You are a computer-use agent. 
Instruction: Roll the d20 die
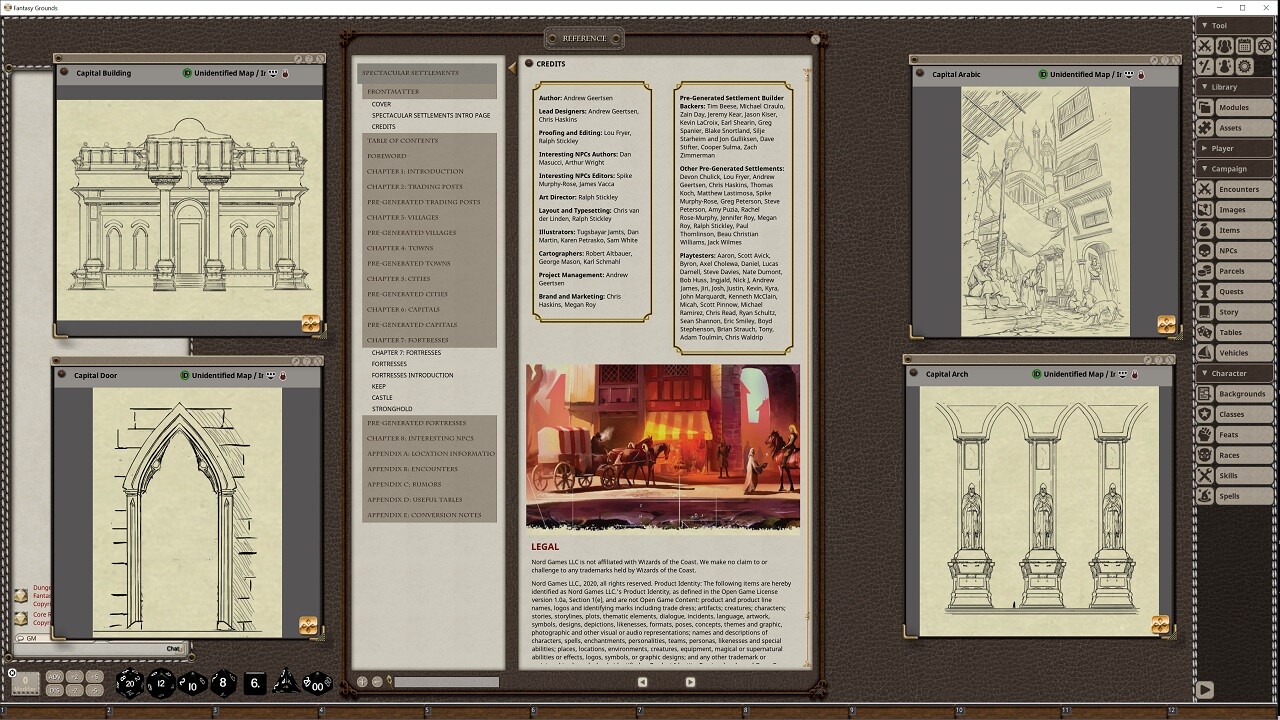click(129, 683)
